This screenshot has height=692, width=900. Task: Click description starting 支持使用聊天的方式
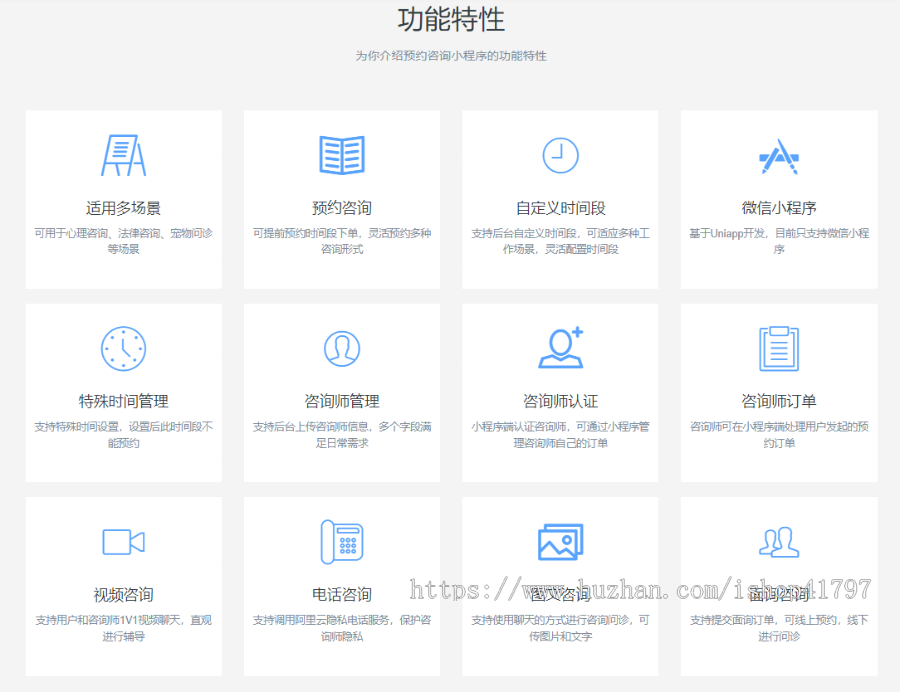point(561,628)
